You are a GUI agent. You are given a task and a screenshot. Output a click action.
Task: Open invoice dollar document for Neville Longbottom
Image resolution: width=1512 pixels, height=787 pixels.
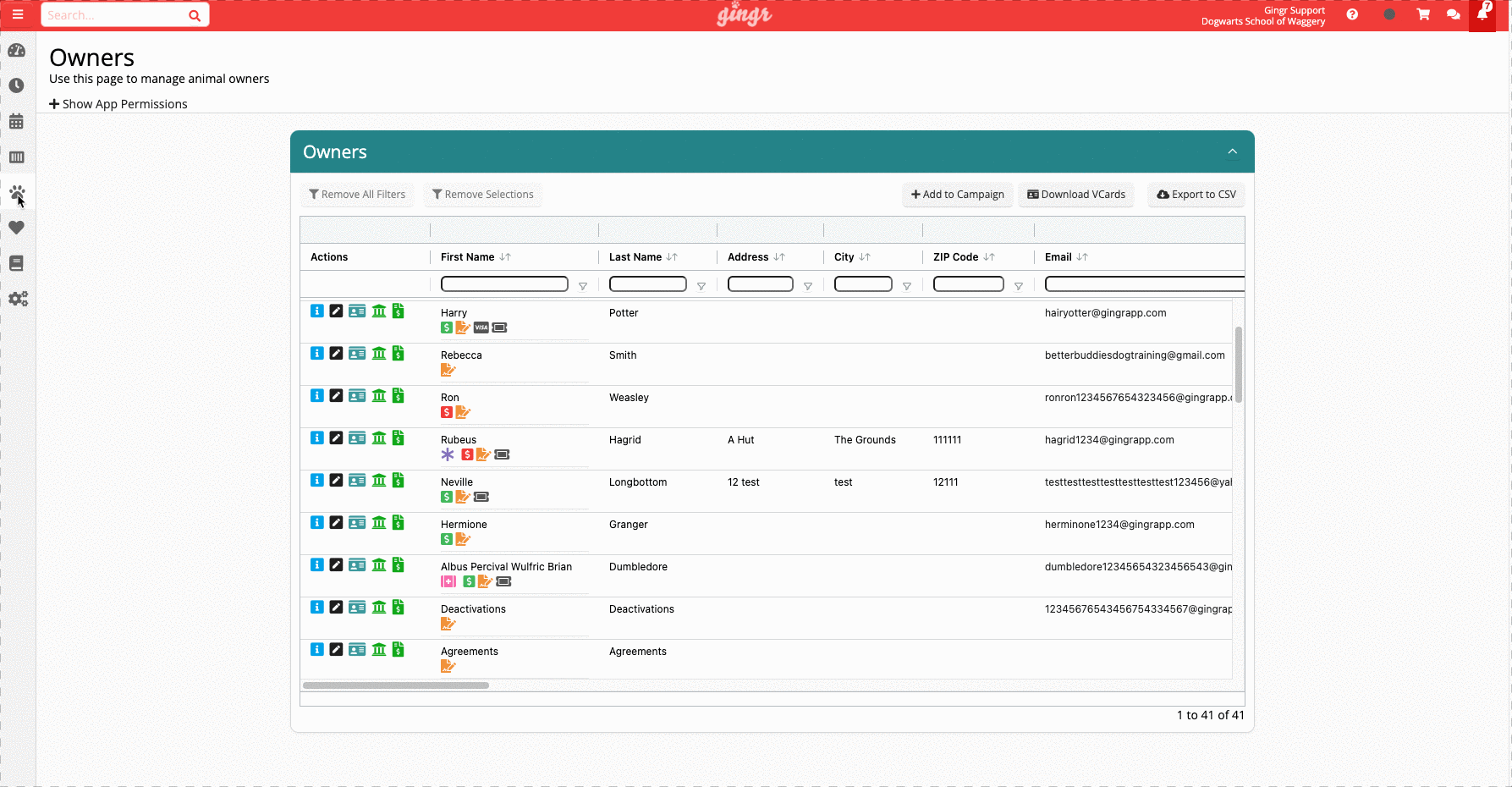tap(398, 480)
